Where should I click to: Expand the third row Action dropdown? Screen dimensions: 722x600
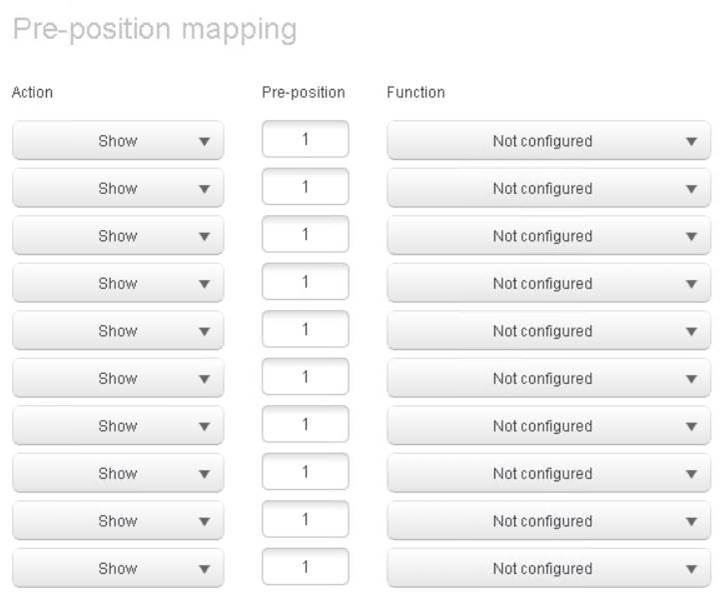(x=118, y=236)
